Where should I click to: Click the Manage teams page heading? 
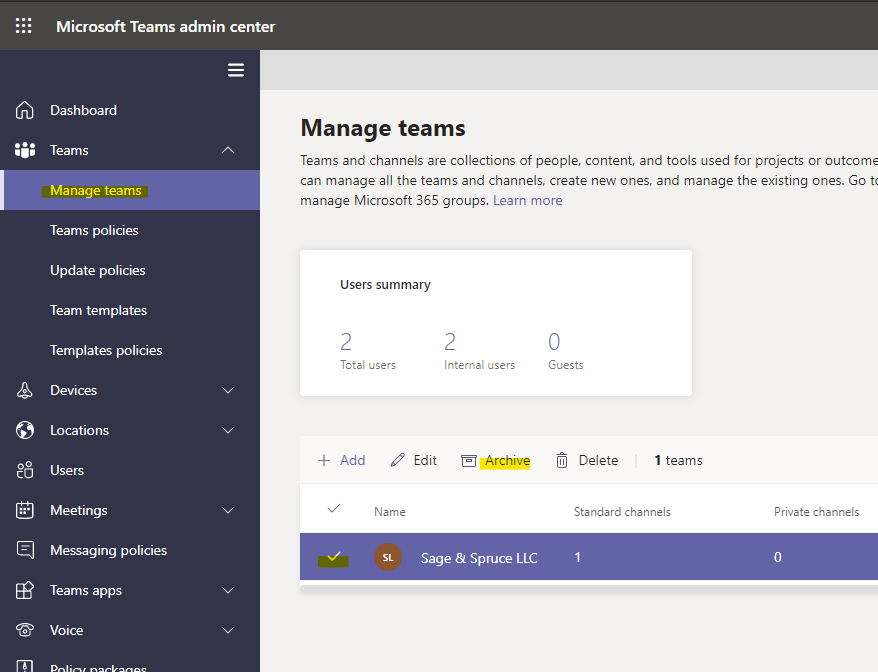point(383,128)
